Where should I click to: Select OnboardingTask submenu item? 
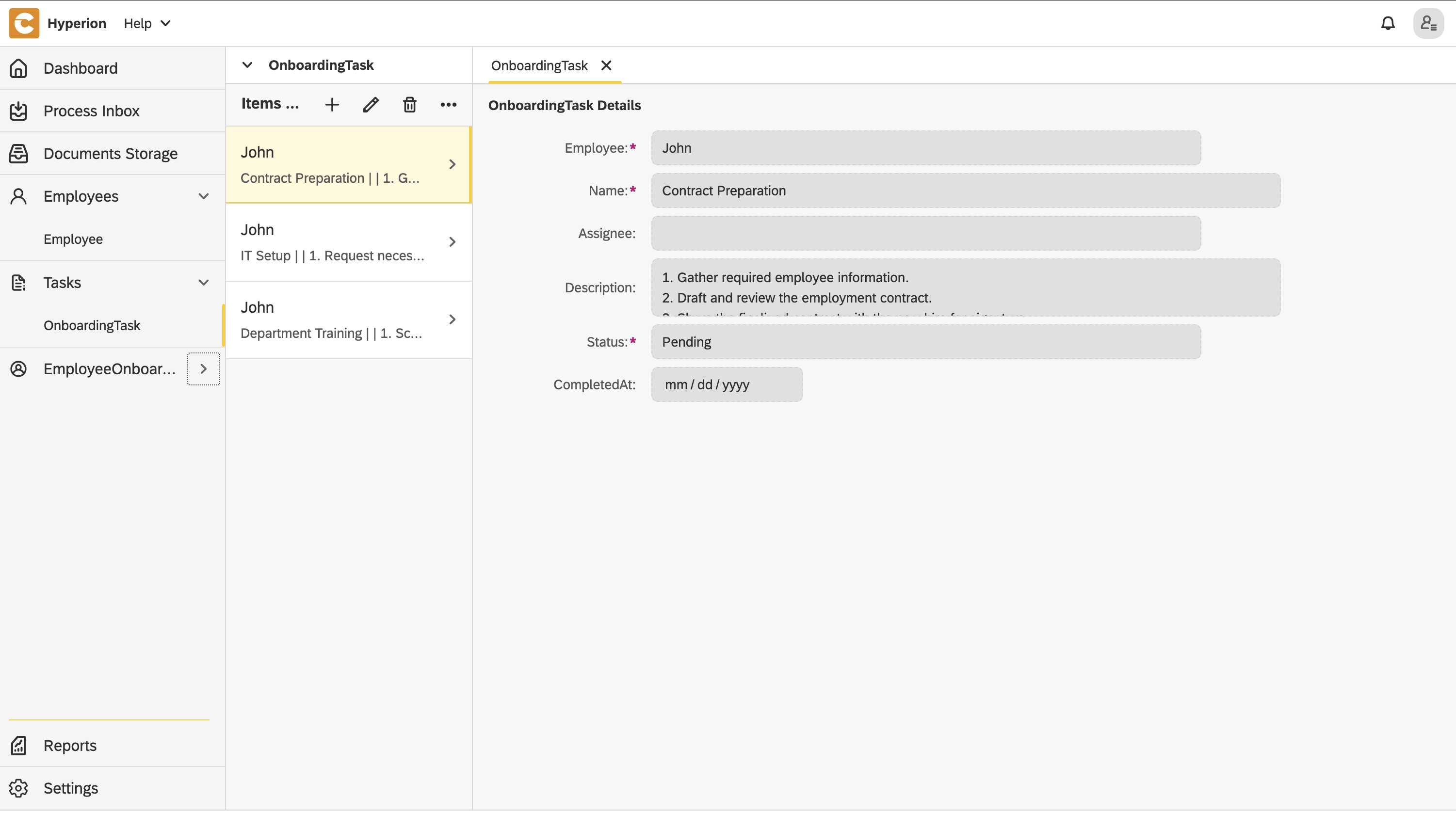pos(113,325)
